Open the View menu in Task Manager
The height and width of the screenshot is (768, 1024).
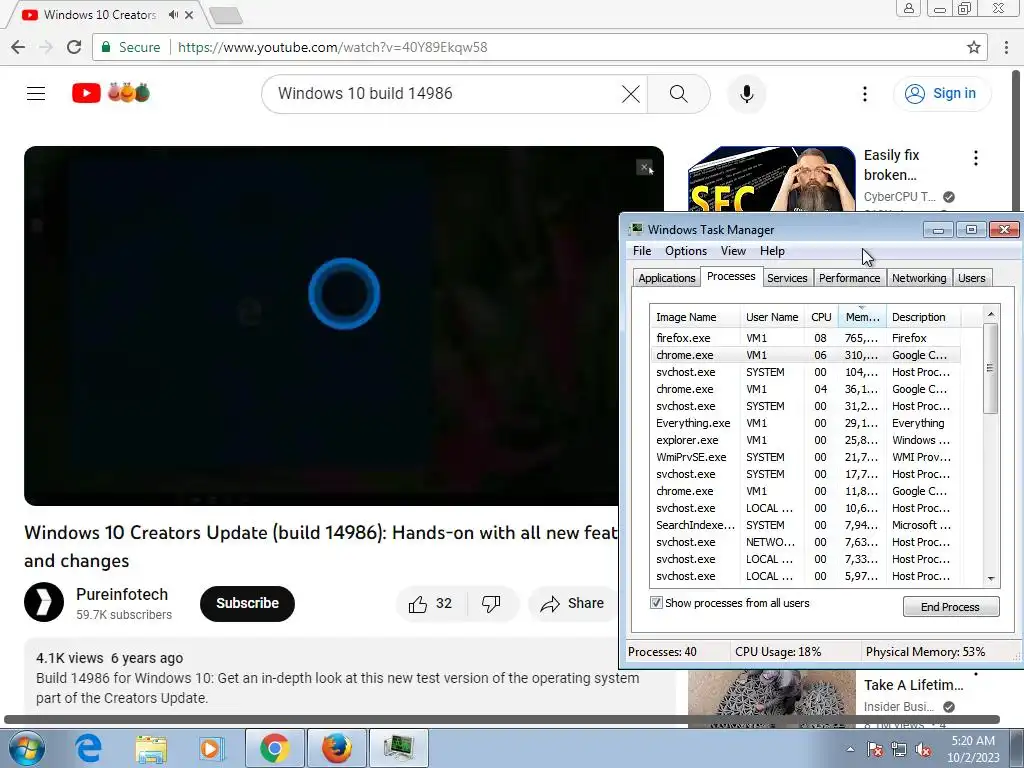[x=733, y=251]
